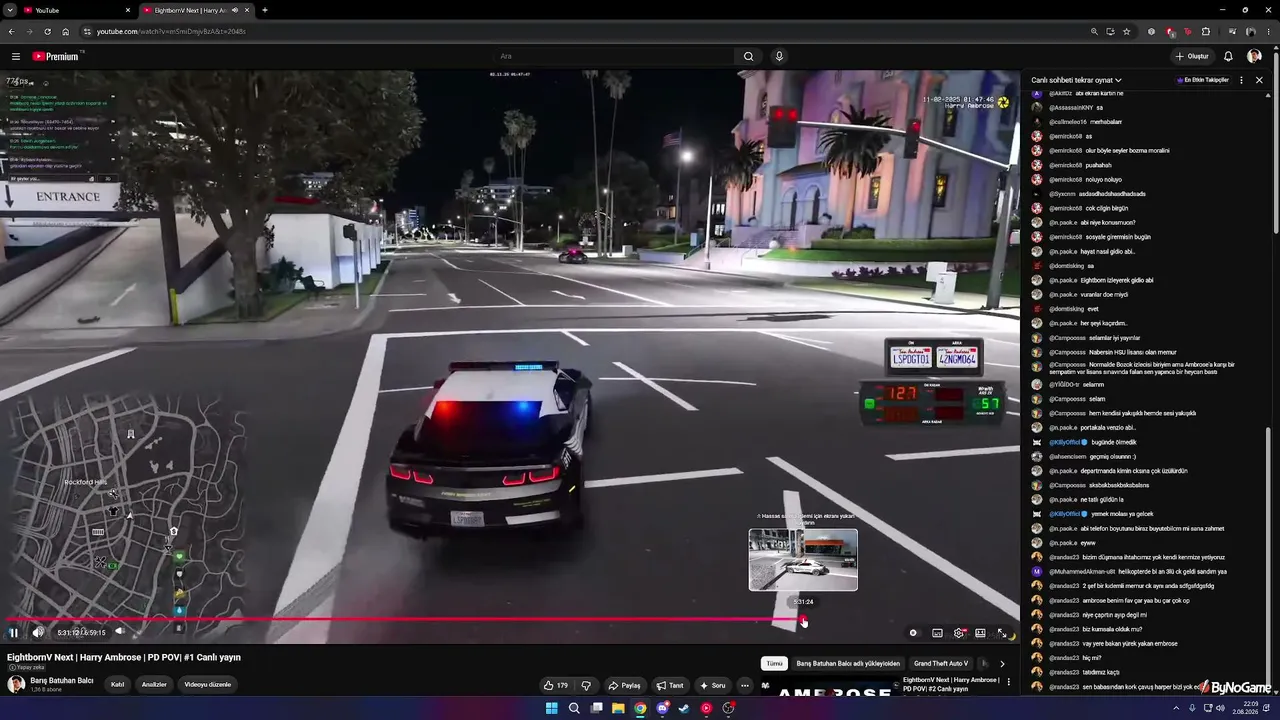The width and height of the screenshot is (1280, 720).
Task: Mute the EightbornV tab audio icon
Action: click(x=235, y=10)
